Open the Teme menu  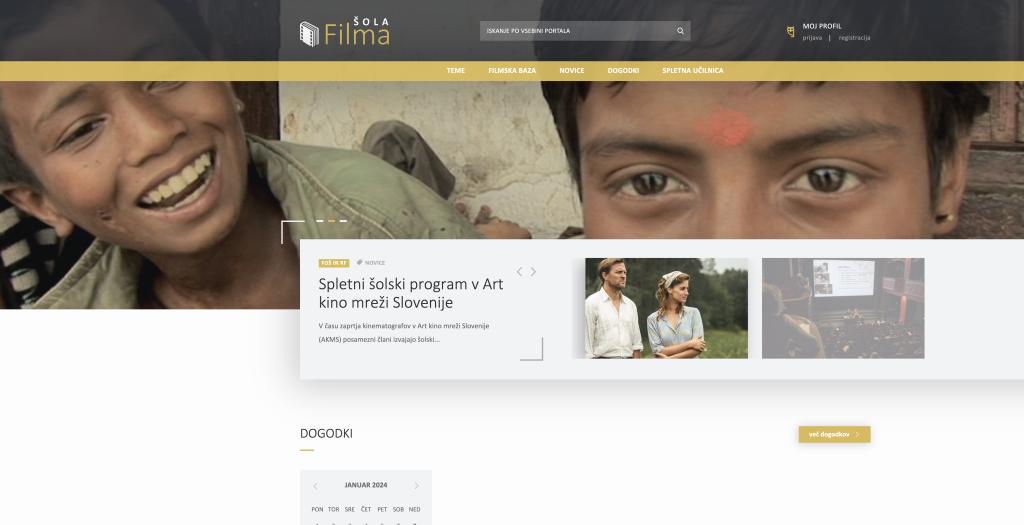455,71
